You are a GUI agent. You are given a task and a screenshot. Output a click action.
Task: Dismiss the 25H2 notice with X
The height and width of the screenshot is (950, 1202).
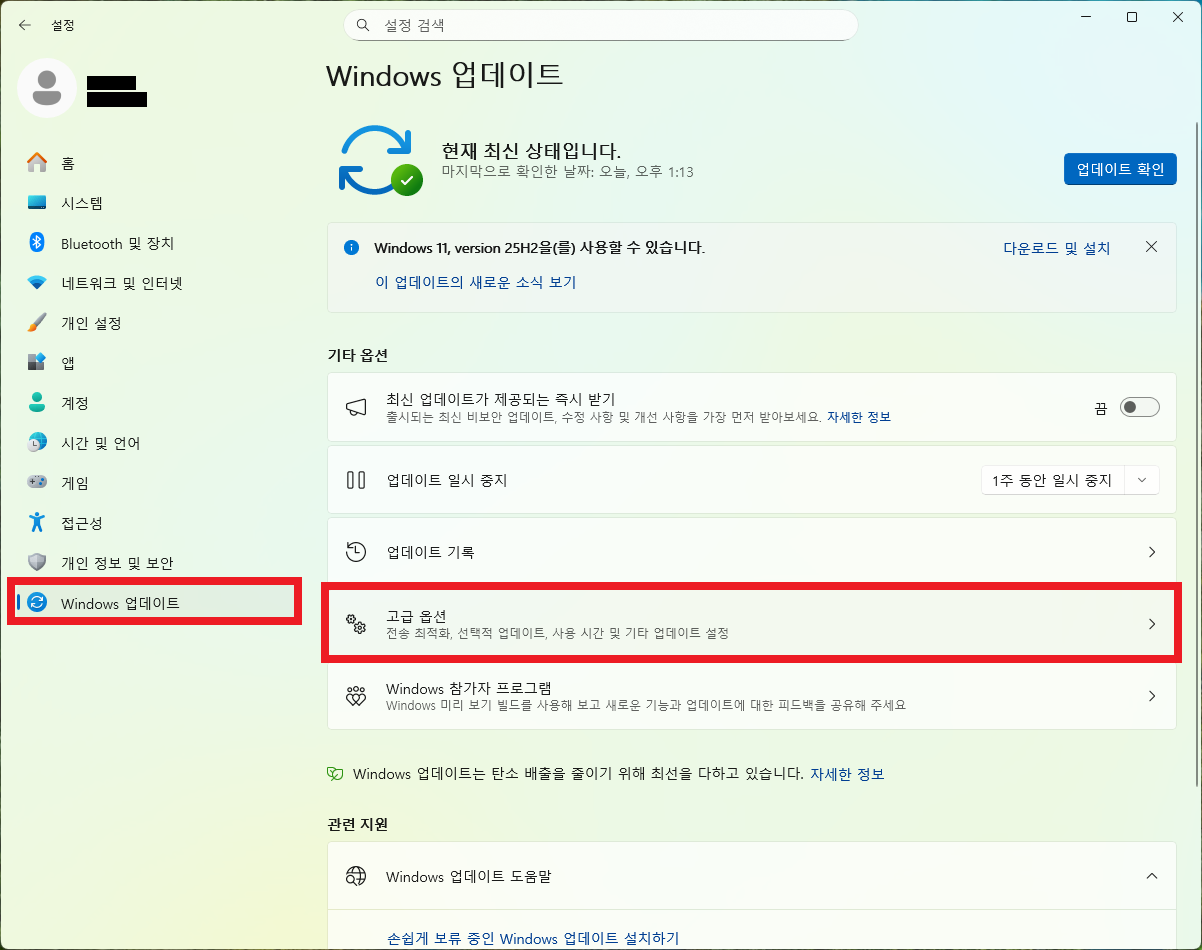coord(1151,247)
